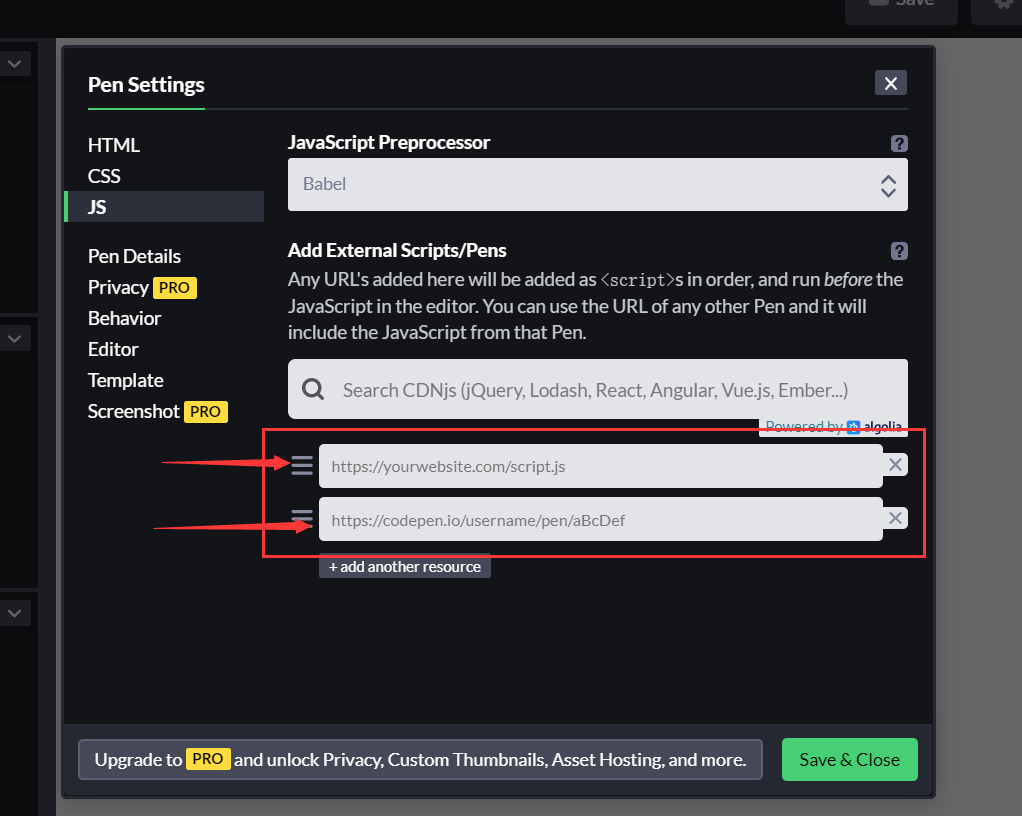Image resolution: width=1022 pixels, height=816 pixels.
Task: Open help for Add External Scripts/Pens
Action: click(899, 251)
